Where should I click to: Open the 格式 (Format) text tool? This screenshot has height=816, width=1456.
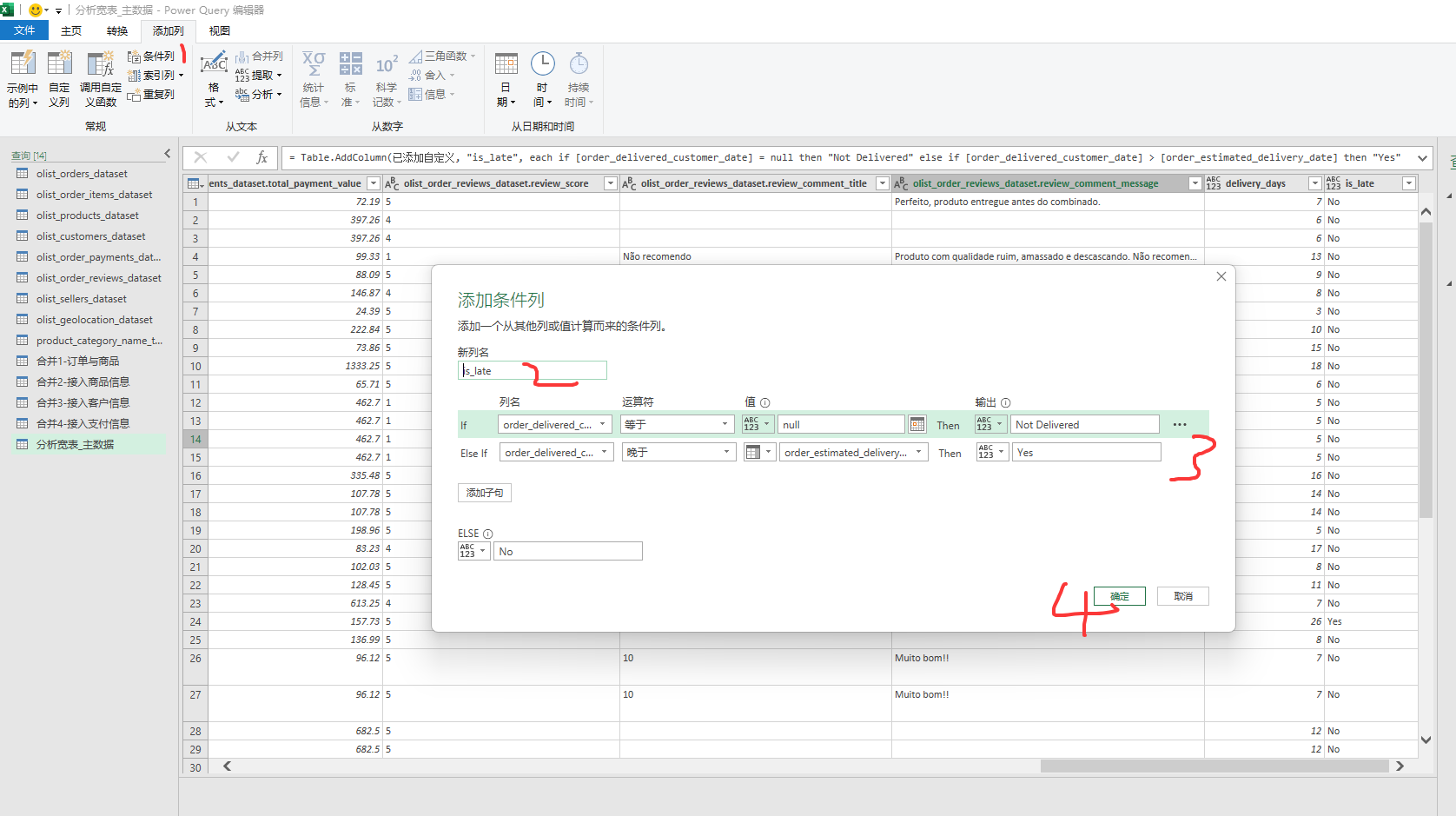(x=214, y=78)
